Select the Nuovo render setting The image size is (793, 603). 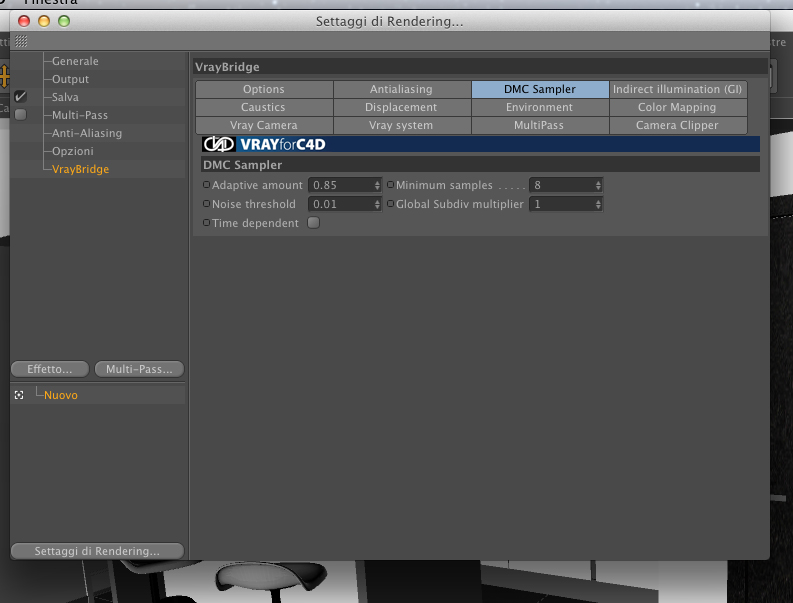point(61,395)
